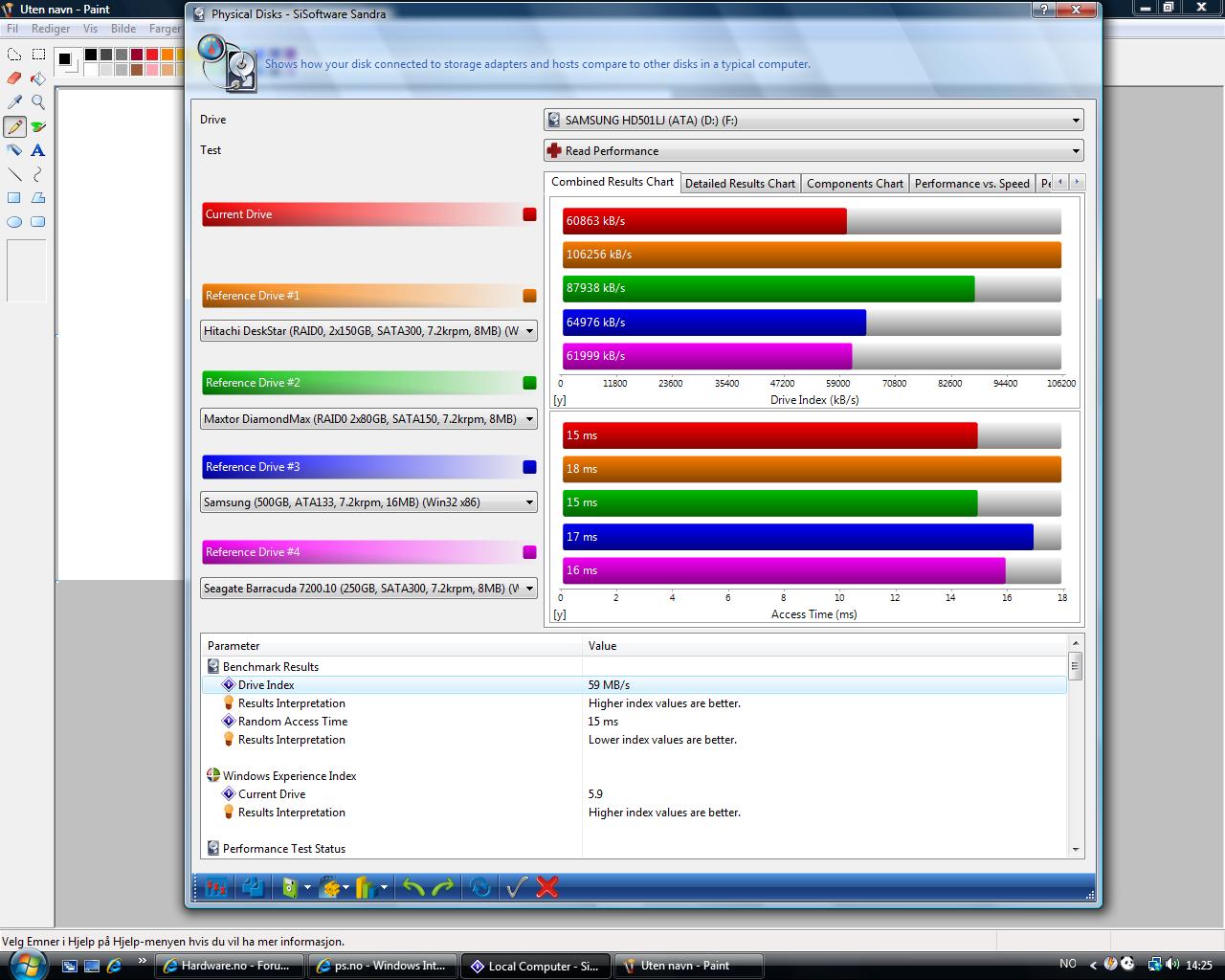Screen dimensions: 1225x980
Task: Select the Magnifier tool in Paint
Action: [x=38, y=102]
